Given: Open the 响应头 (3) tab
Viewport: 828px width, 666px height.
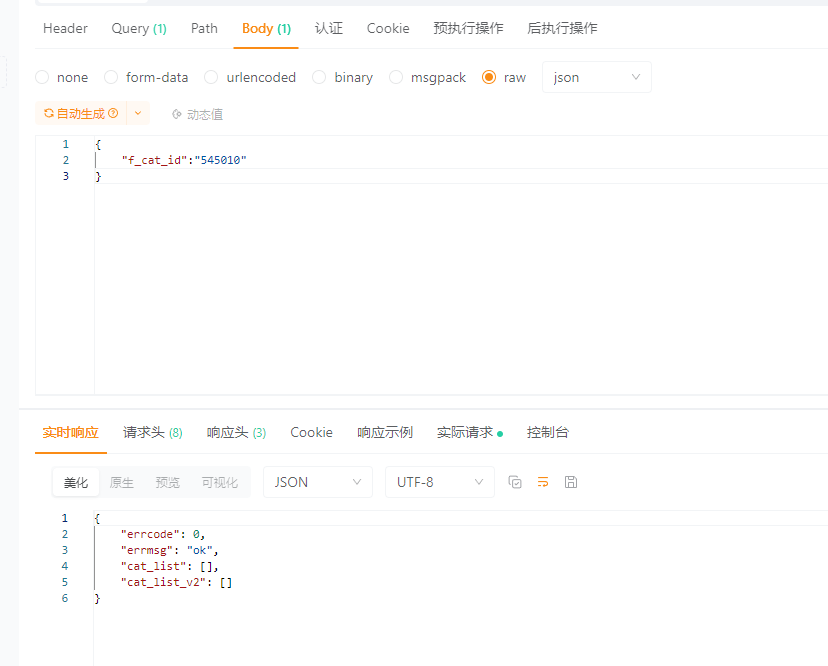Looking at the screenshot, I should (x=237, y=433).
